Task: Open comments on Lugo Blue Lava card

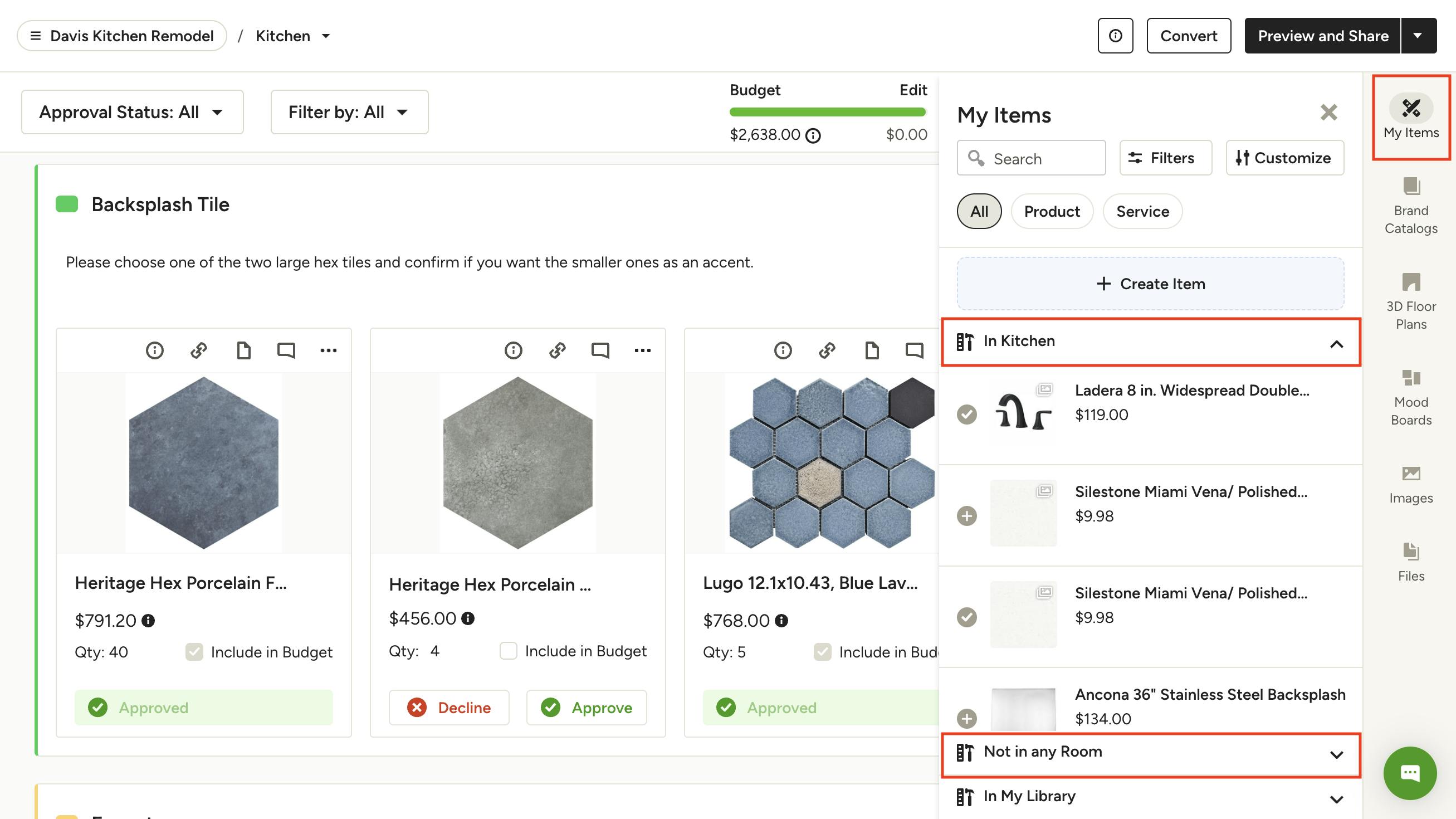Action: (x=915, y=350)
